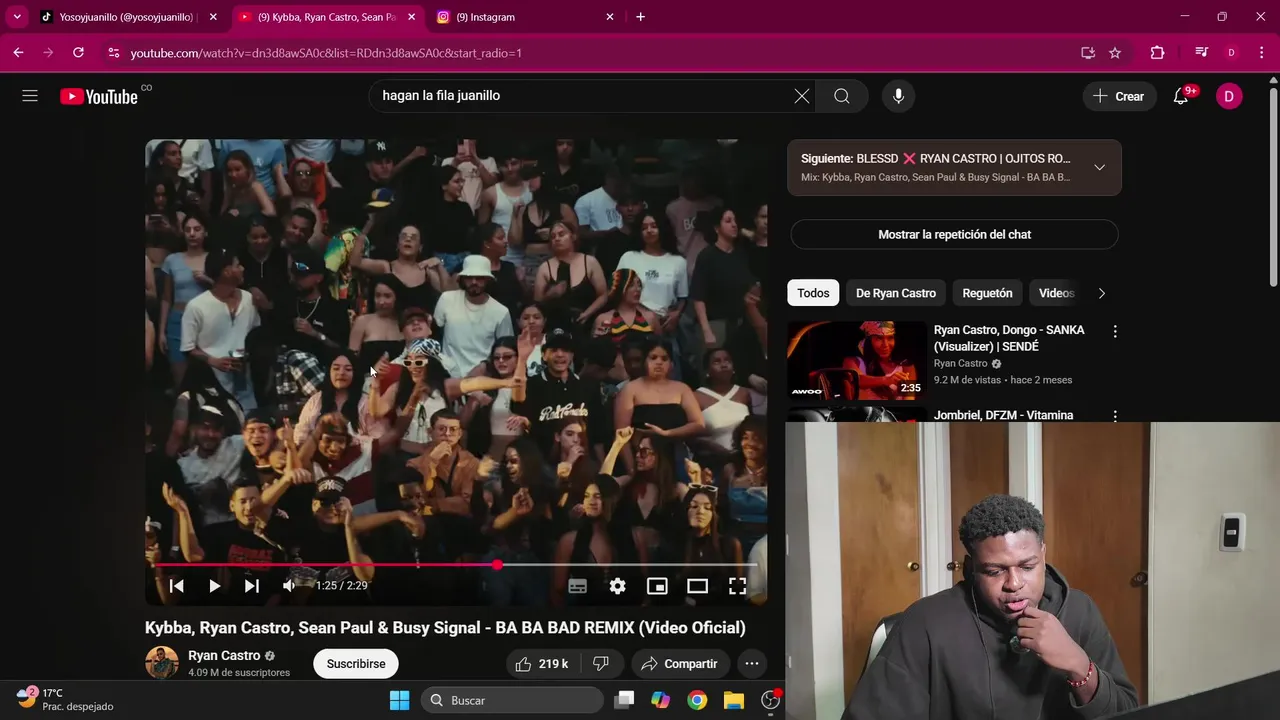Like the video with 219 k
The height and width of the screenshot is (720, 1280).
(x=542, y=664)
